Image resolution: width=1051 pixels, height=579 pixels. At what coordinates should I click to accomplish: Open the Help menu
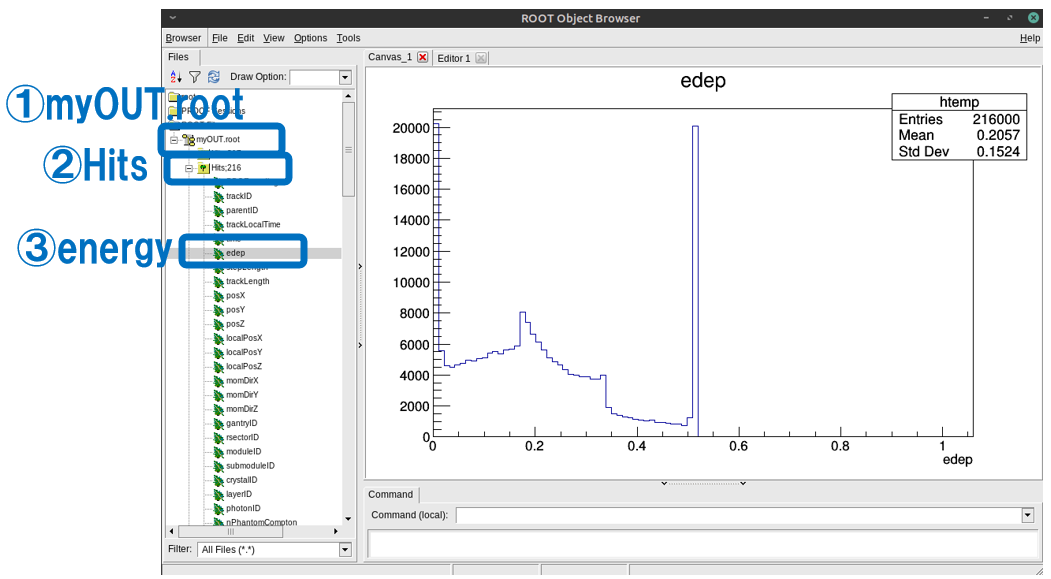1030,38
